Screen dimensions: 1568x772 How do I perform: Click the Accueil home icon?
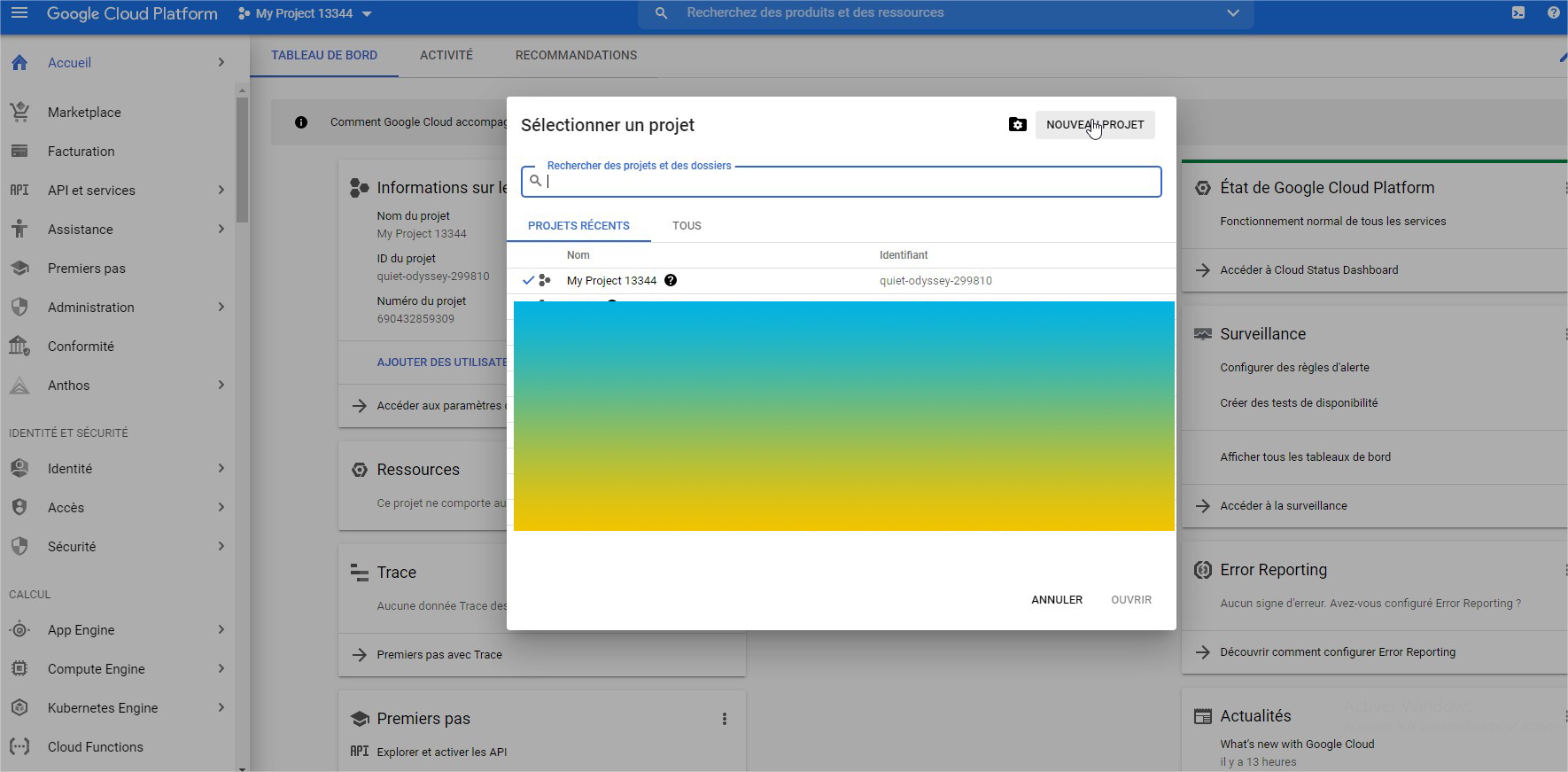tap(19, 62)
